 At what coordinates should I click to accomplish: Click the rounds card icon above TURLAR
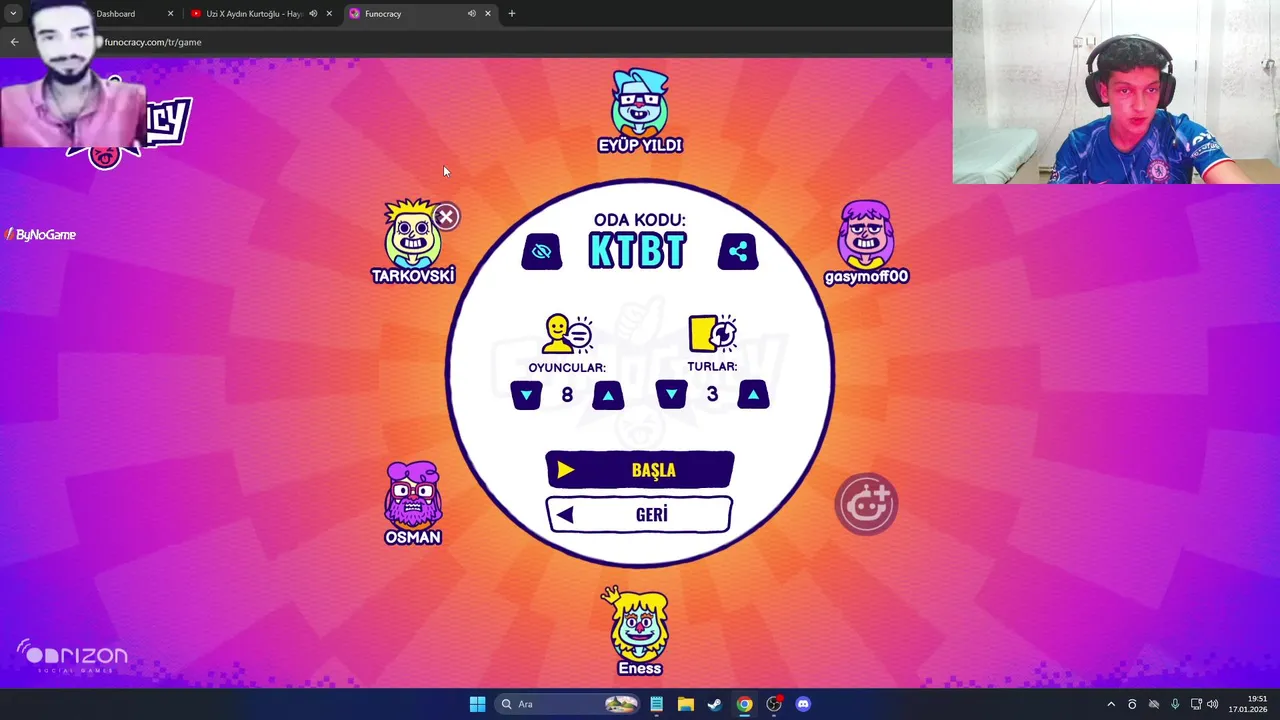coord(712,334)
